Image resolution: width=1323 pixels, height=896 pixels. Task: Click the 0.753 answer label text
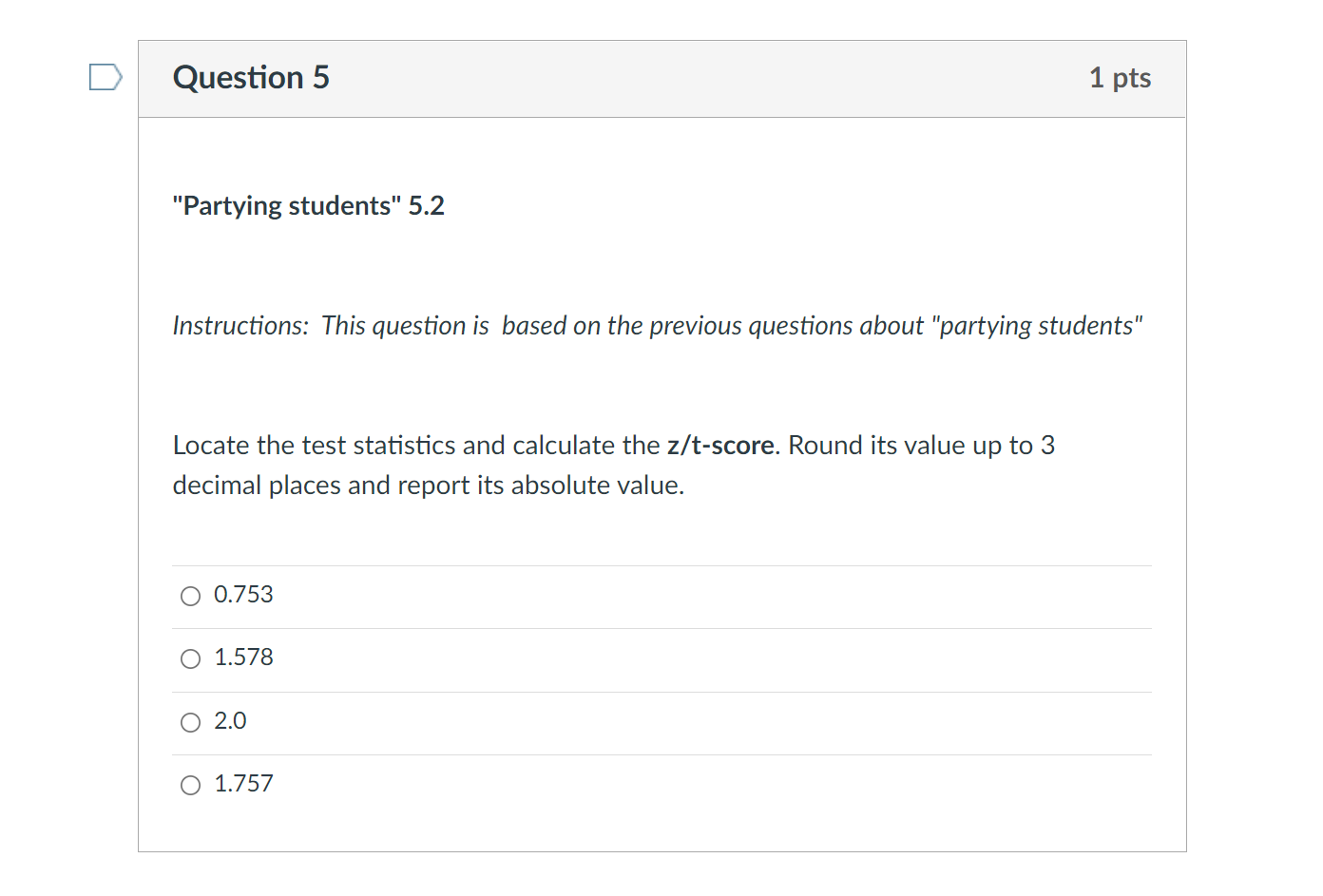[243, 595]
